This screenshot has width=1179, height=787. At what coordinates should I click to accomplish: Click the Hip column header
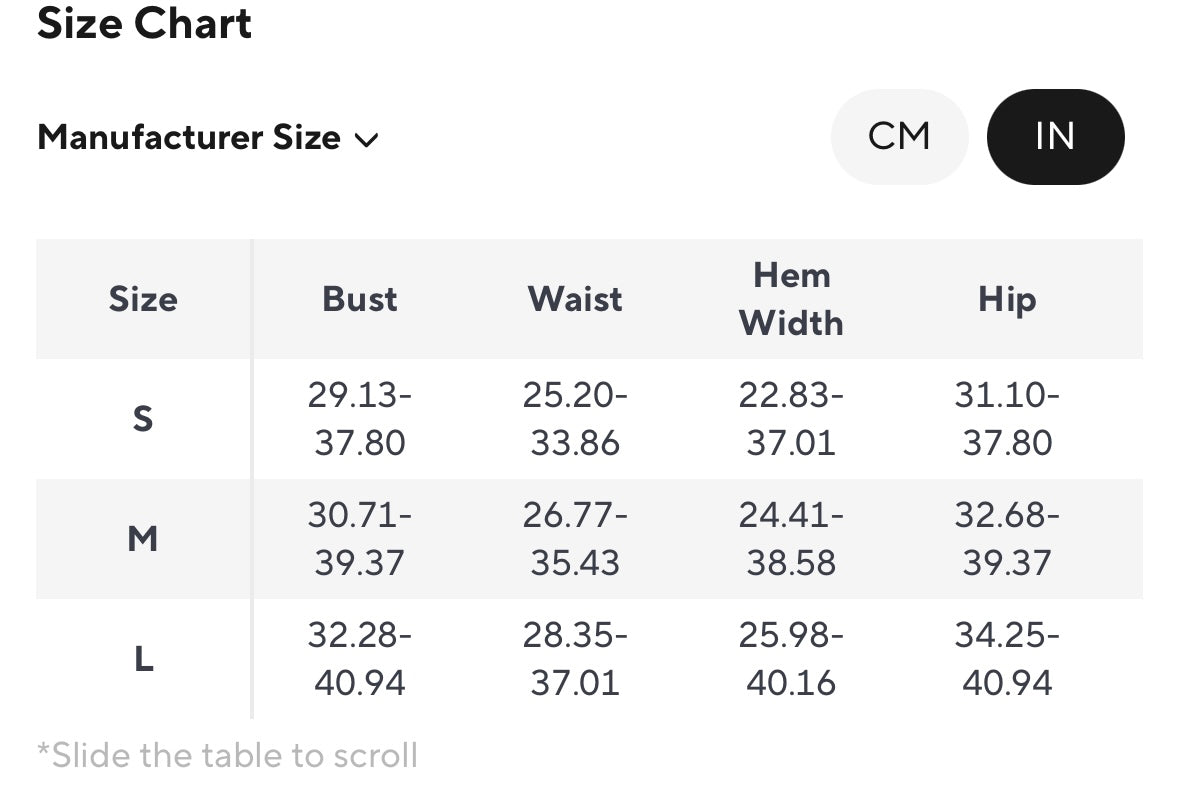tap(1007, 299)
